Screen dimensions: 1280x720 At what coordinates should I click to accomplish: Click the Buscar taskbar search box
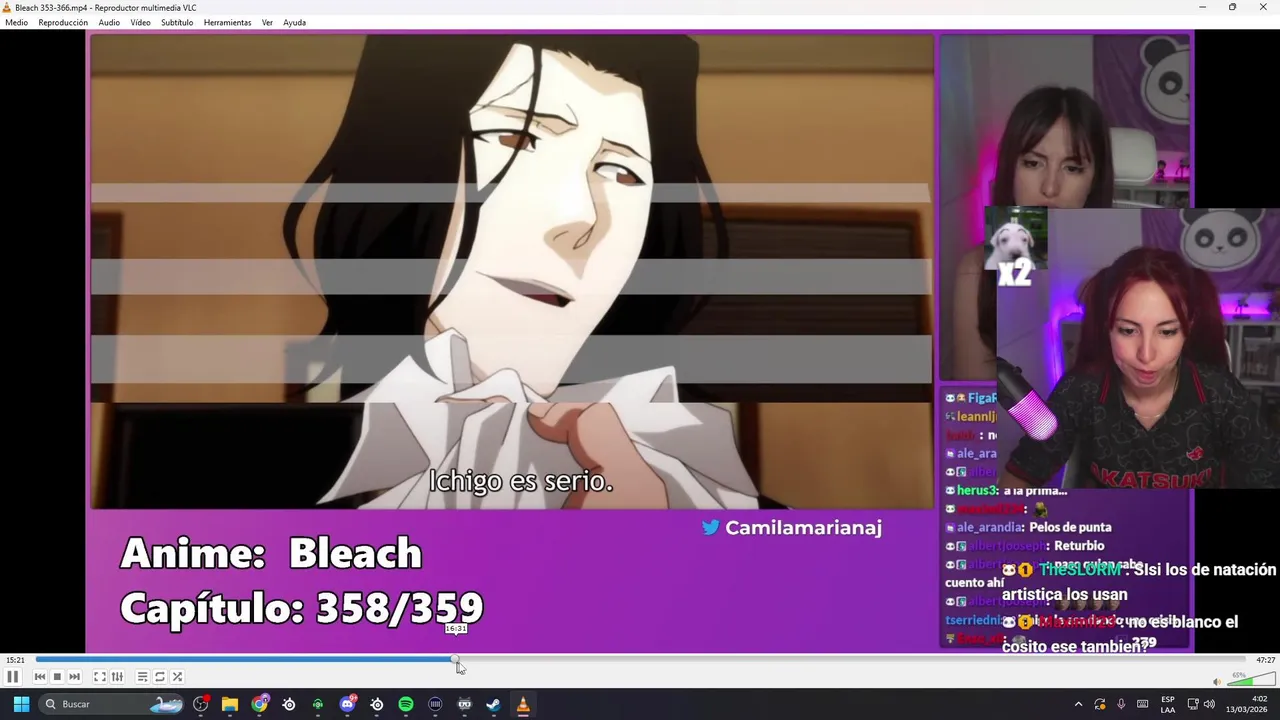point(112,704)
